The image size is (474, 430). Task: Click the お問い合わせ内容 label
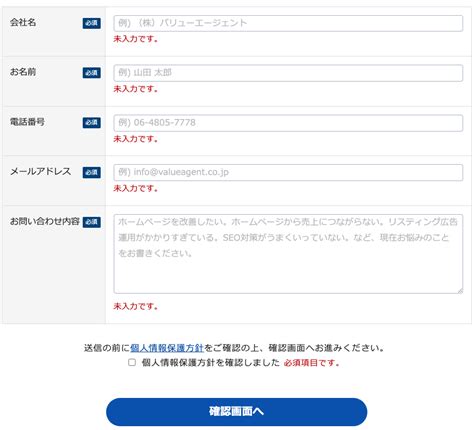[45, 221]
